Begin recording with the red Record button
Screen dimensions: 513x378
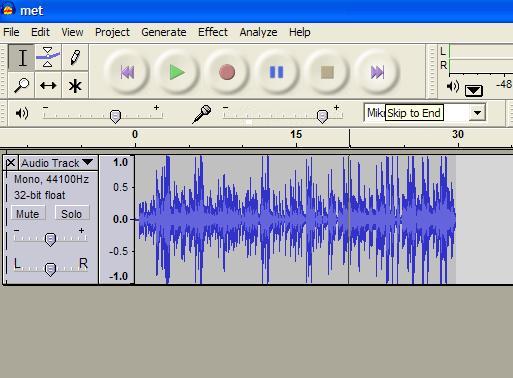227,72
